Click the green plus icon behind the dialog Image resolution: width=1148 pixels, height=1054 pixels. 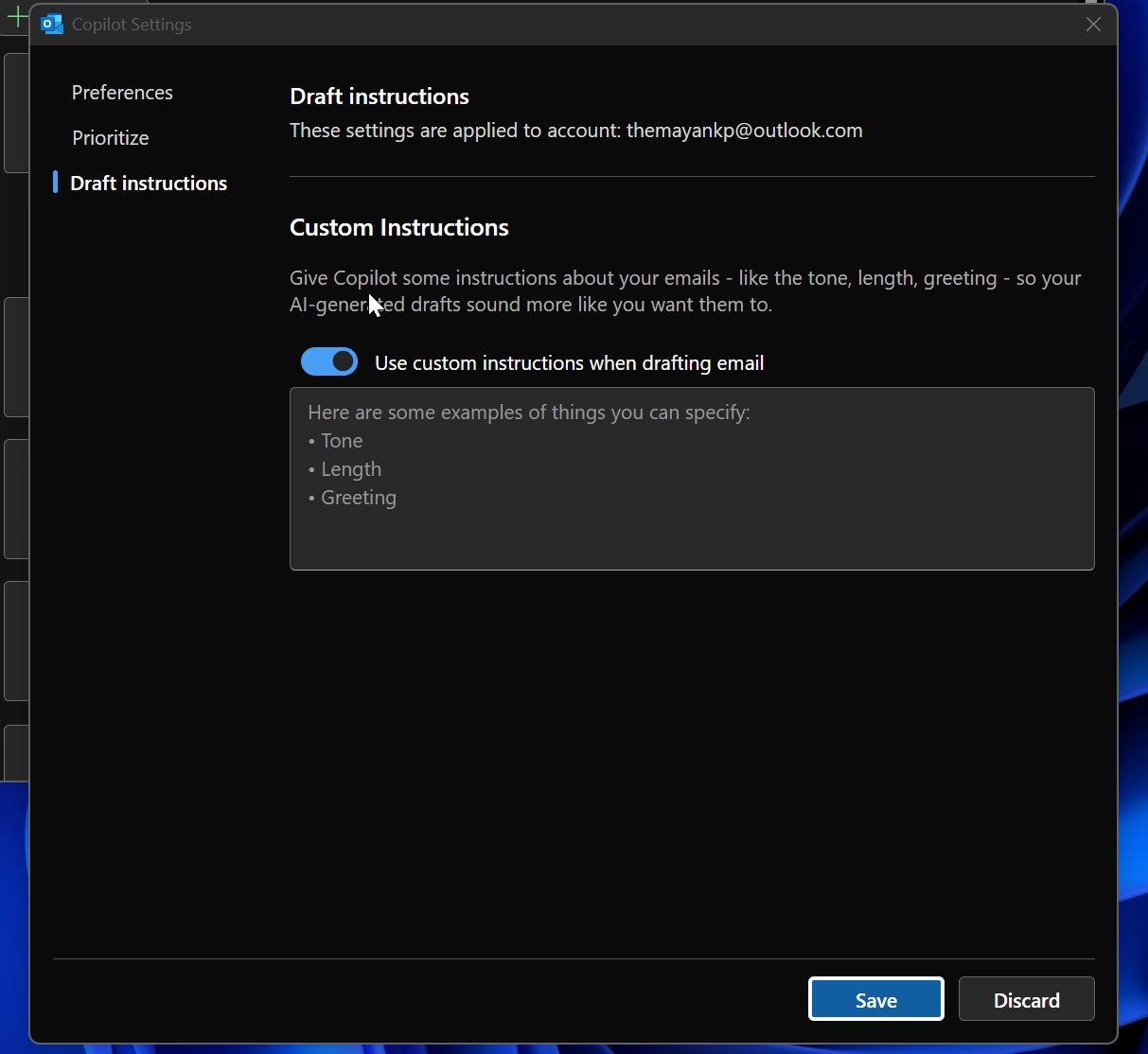[x=16, y=17]
